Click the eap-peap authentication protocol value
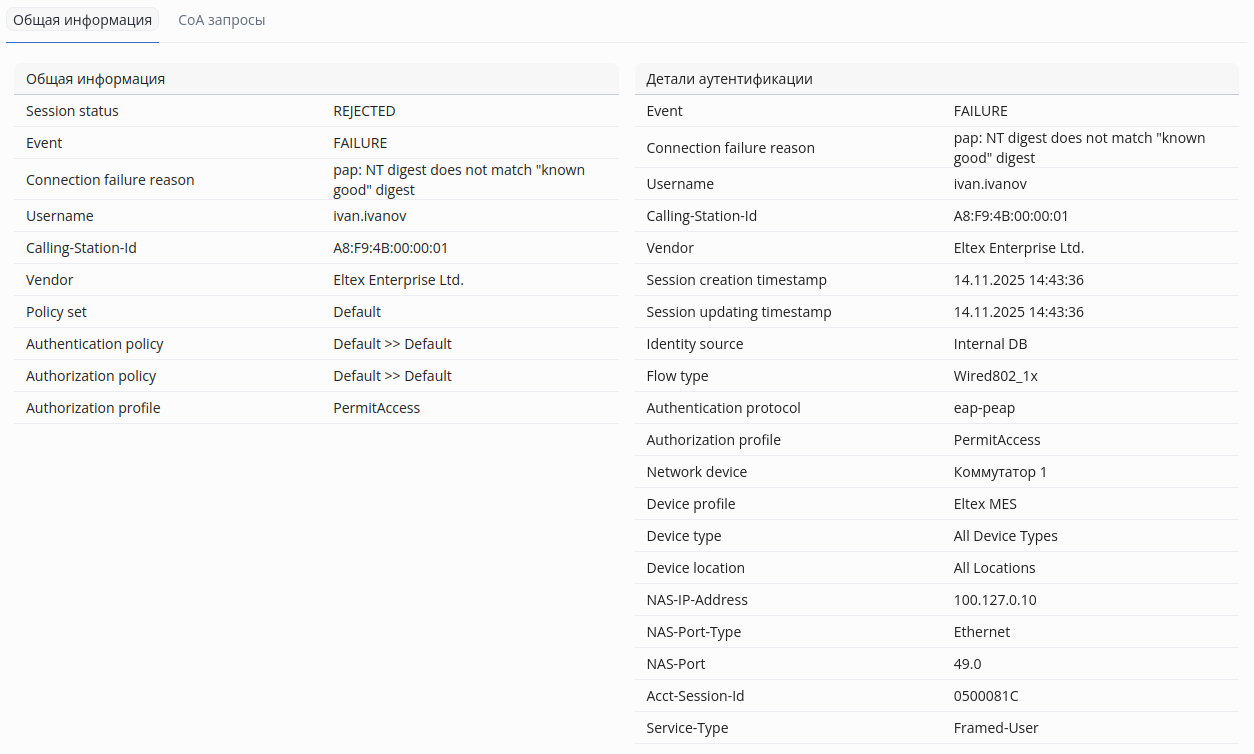 [984, 408]
